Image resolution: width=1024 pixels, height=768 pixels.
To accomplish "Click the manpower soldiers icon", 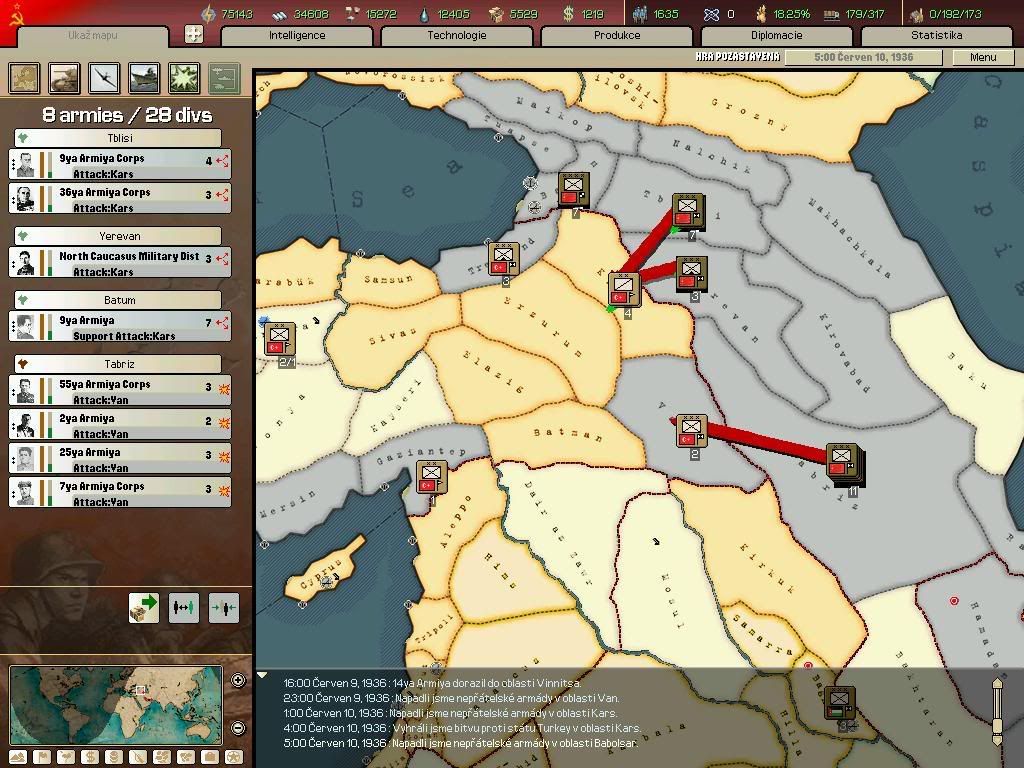I will (640, 14).
